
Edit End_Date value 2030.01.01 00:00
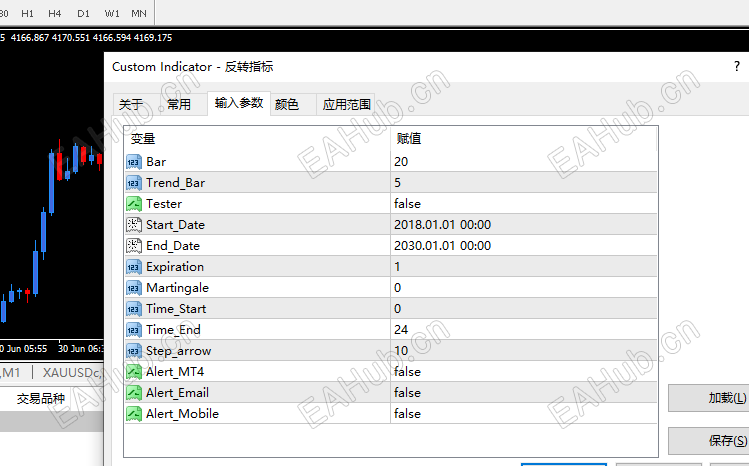click(x=524, y=246)
